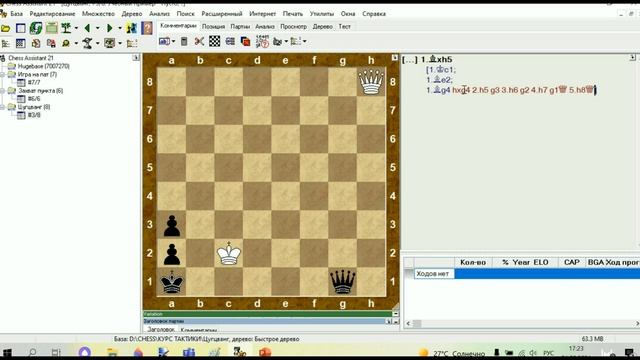Image resolution: width=640 pixels, height=360 pixels.
Task: Click the black queen on g1
Action: (x=342, y=282)
